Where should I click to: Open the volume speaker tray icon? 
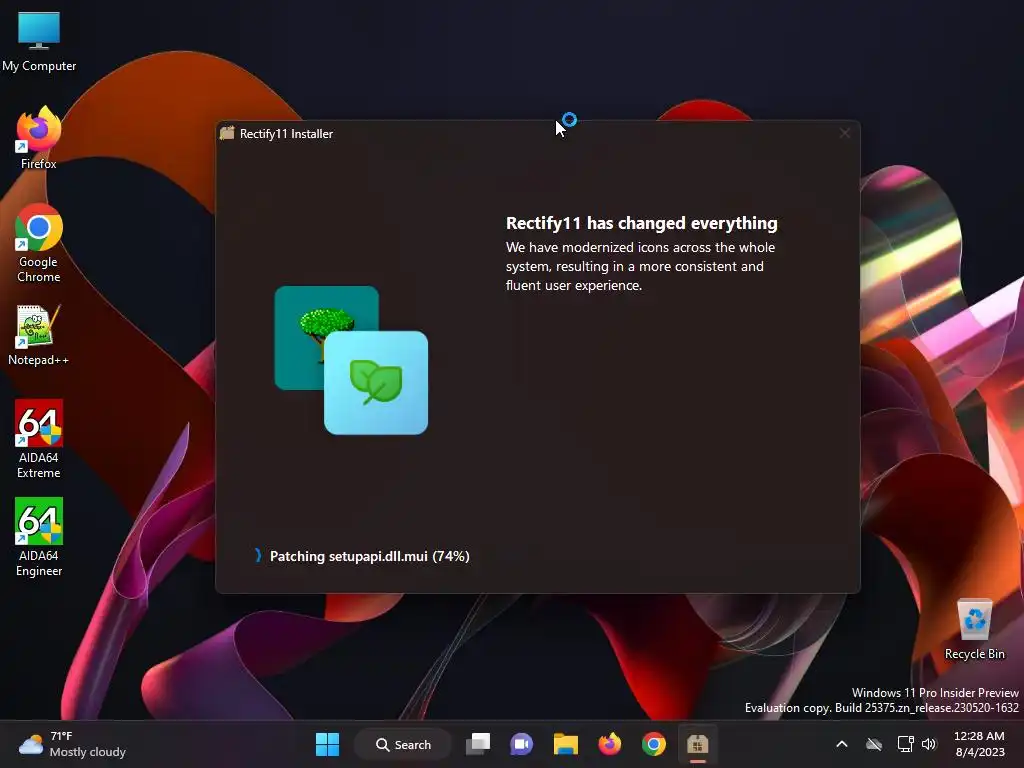(929, 744)
